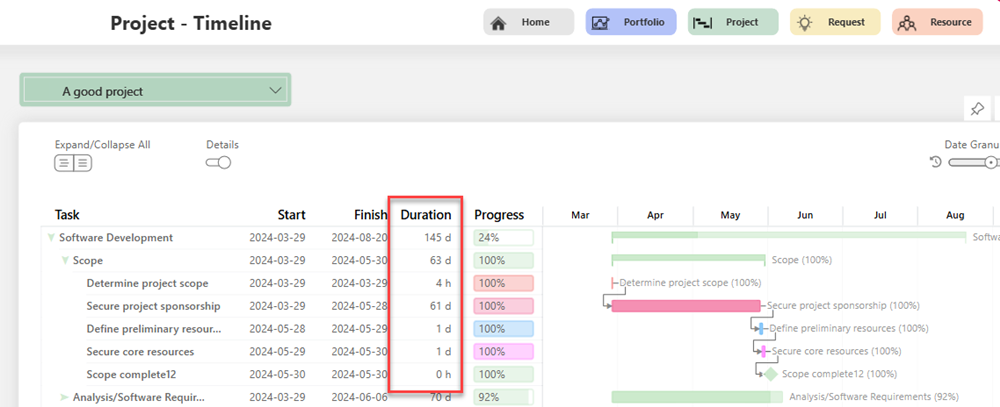Click the Request lightbulb icon

point(805,22)
